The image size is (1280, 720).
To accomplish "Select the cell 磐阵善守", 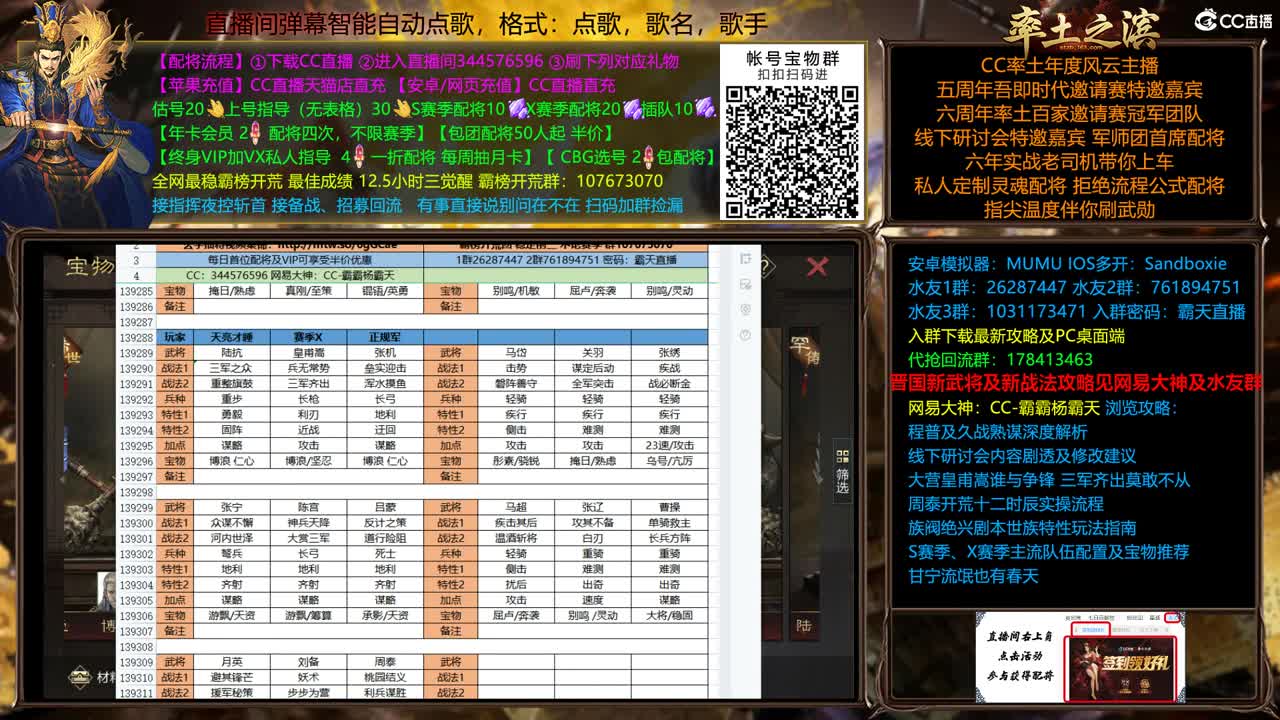I will pos(516,384).
